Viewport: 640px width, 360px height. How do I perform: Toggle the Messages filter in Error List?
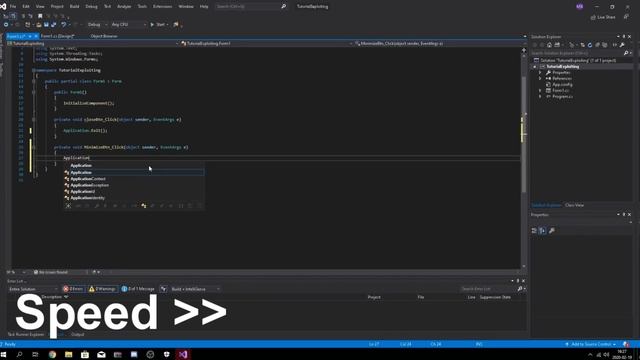click(x=138, y=289)
